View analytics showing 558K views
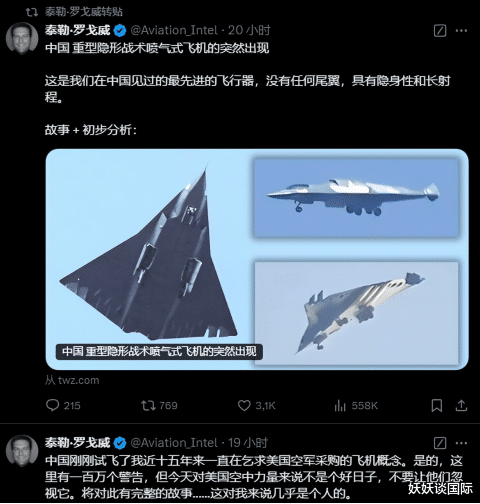The width and height of the screenshot is (480, 504). [340, 406]
